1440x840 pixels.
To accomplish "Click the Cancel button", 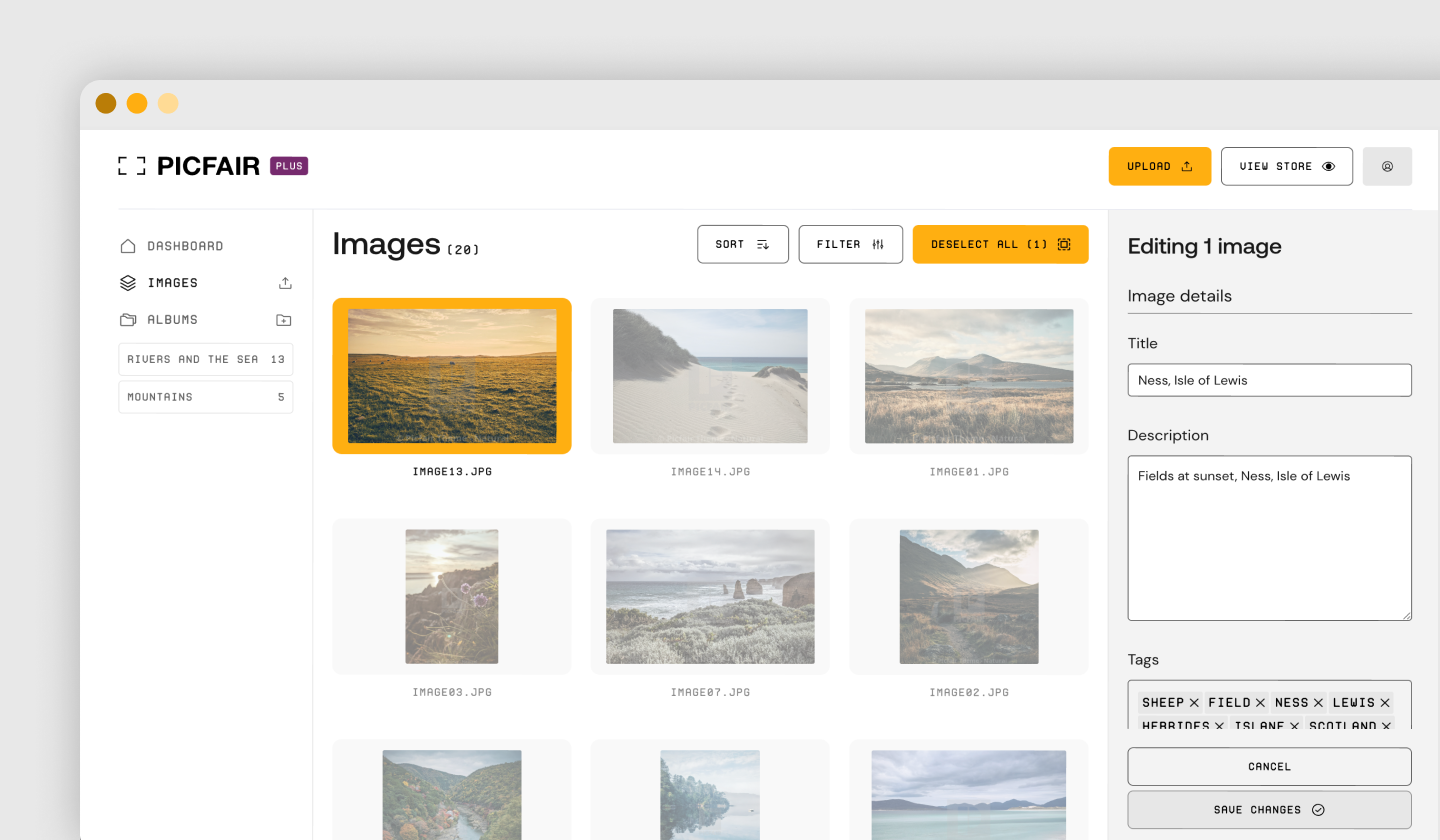I will 1270,767.
